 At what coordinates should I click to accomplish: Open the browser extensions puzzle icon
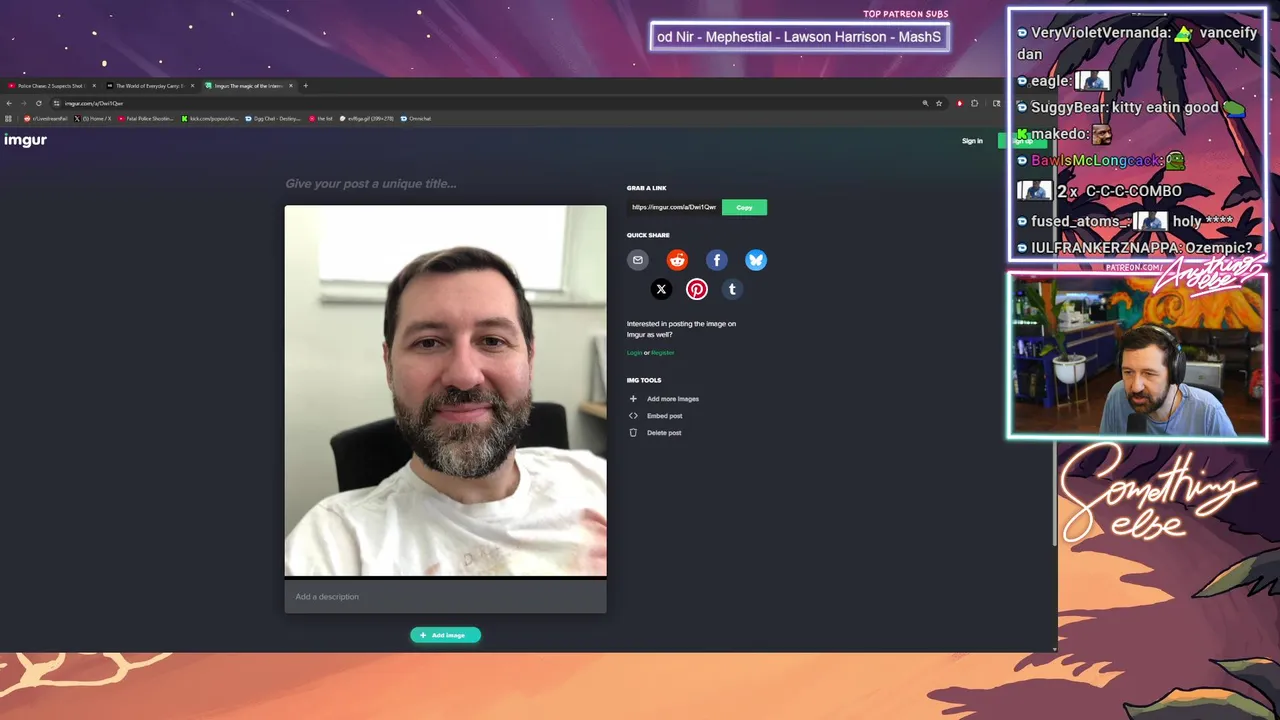pyautogui.click(x=975, y=103)
